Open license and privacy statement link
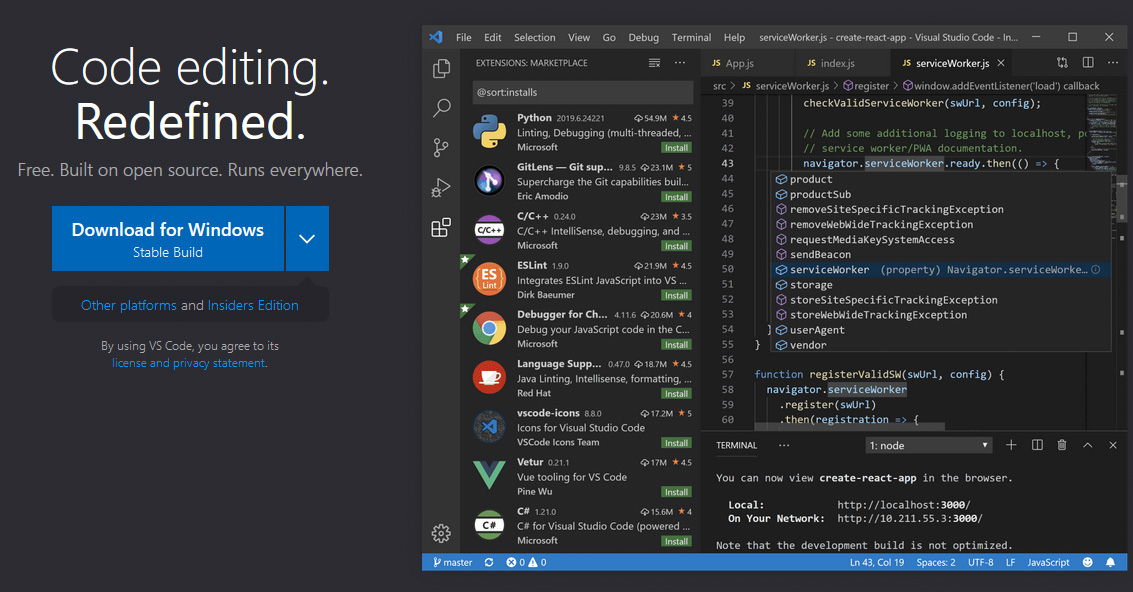Viewport: 1133px width, 592px height. click(x=189, y=363)
